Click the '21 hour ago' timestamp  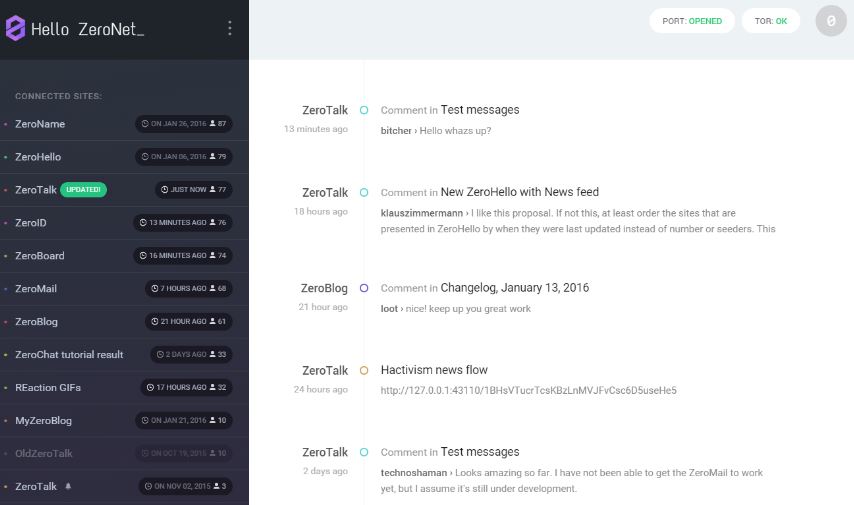(322, 307)
